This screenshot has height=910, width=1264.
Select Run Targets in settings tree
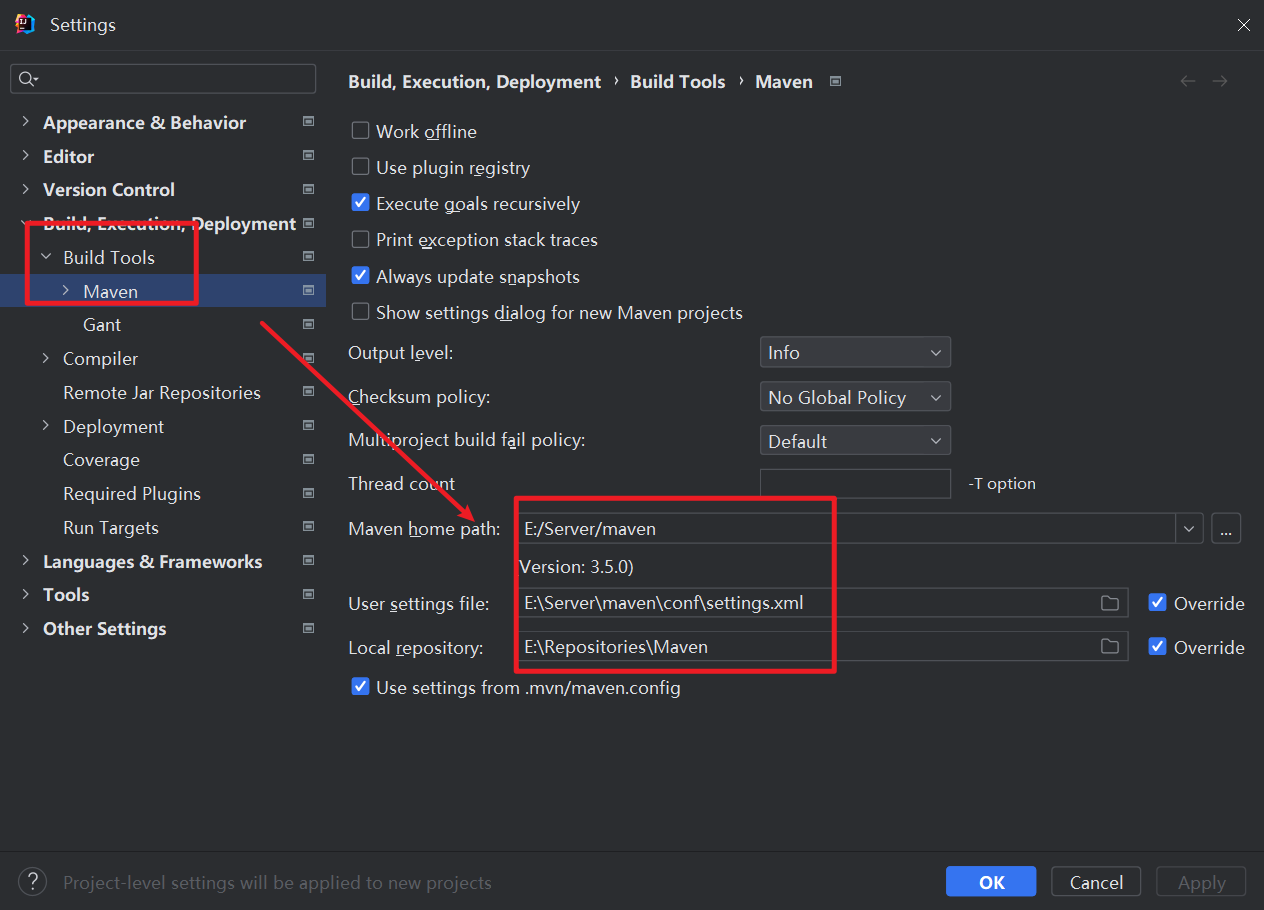[x=111, y=528]
